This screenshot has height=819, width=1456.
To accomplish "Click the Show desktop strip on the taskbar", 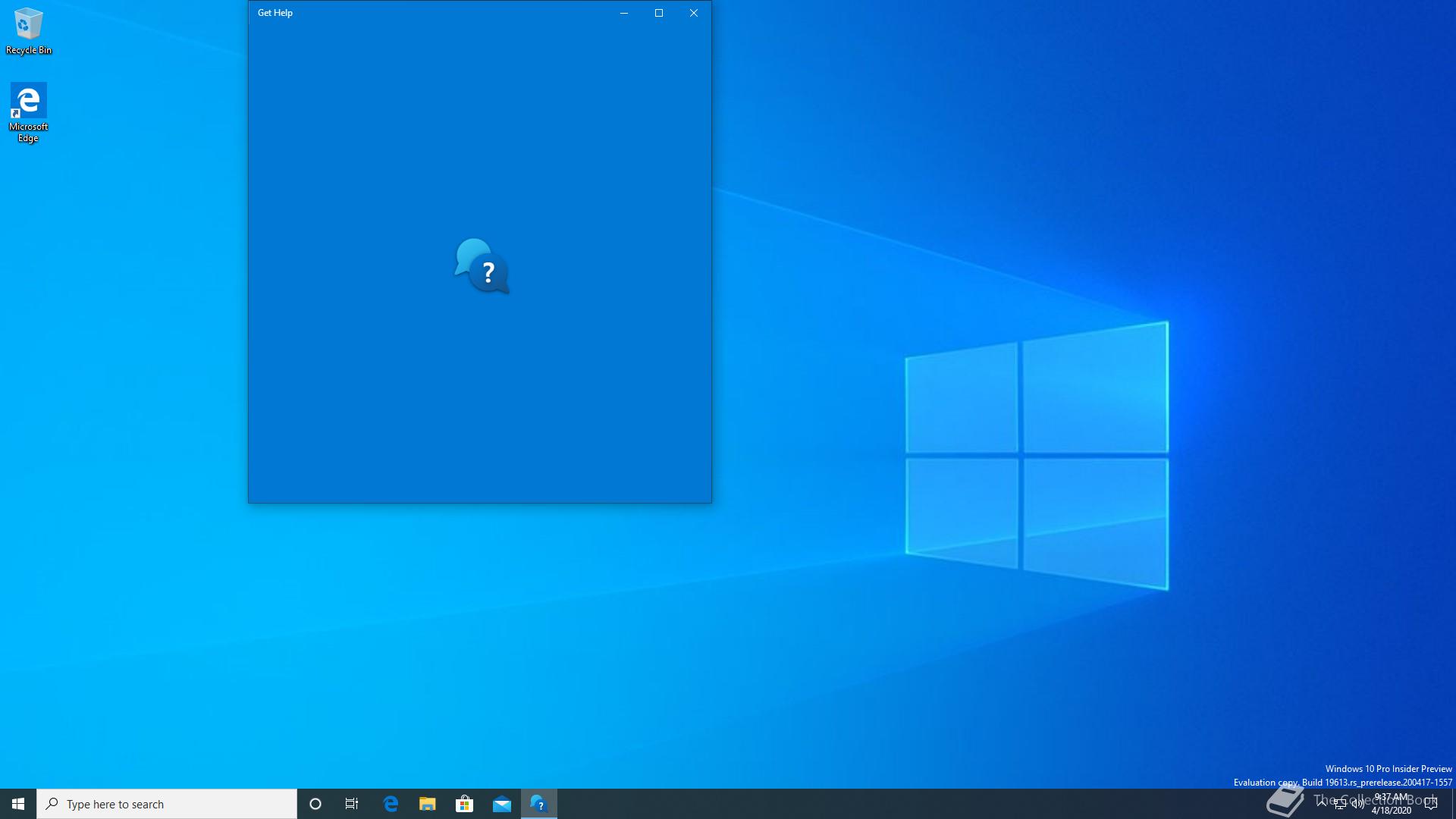I will [1453, 804].
